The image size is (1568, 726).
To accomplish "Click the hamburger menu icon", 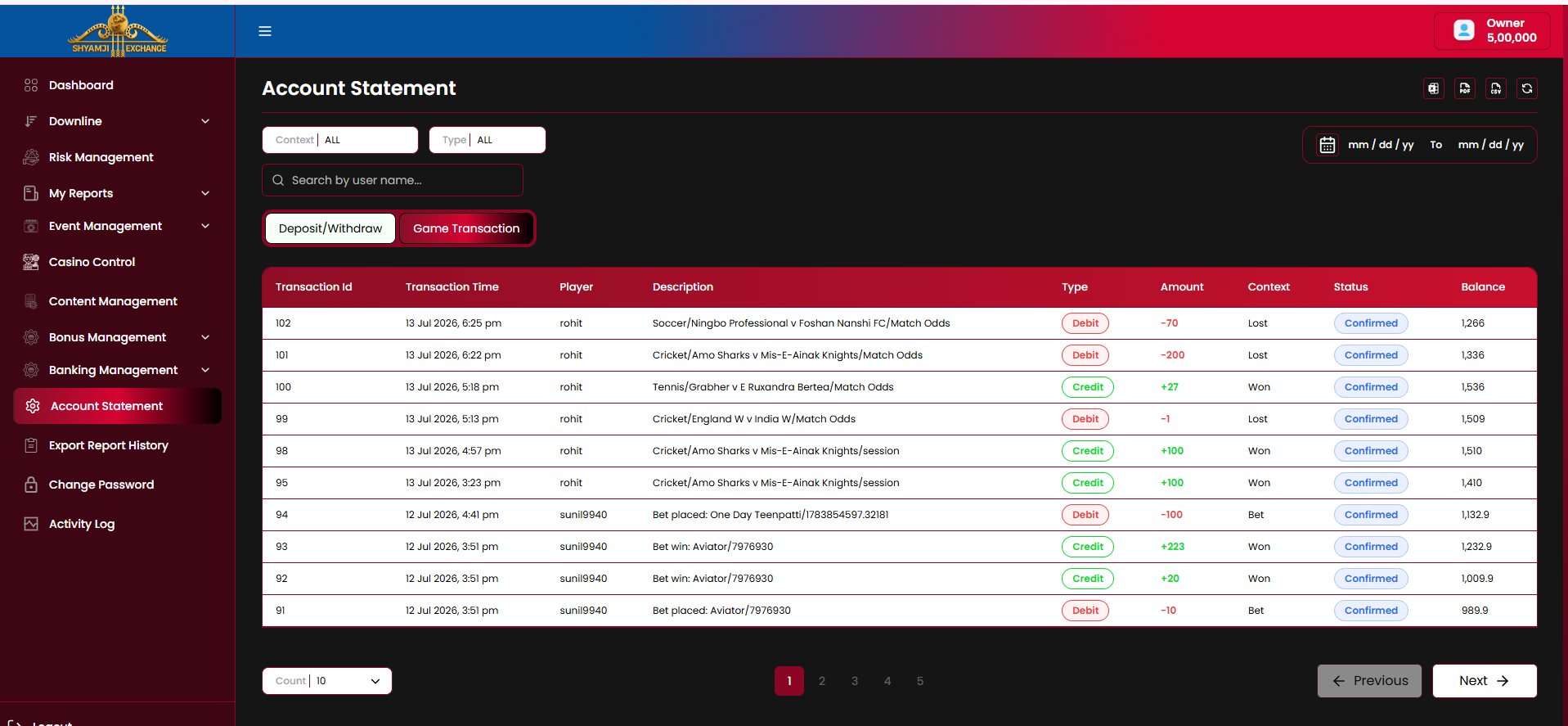I will tap(265, 31).
